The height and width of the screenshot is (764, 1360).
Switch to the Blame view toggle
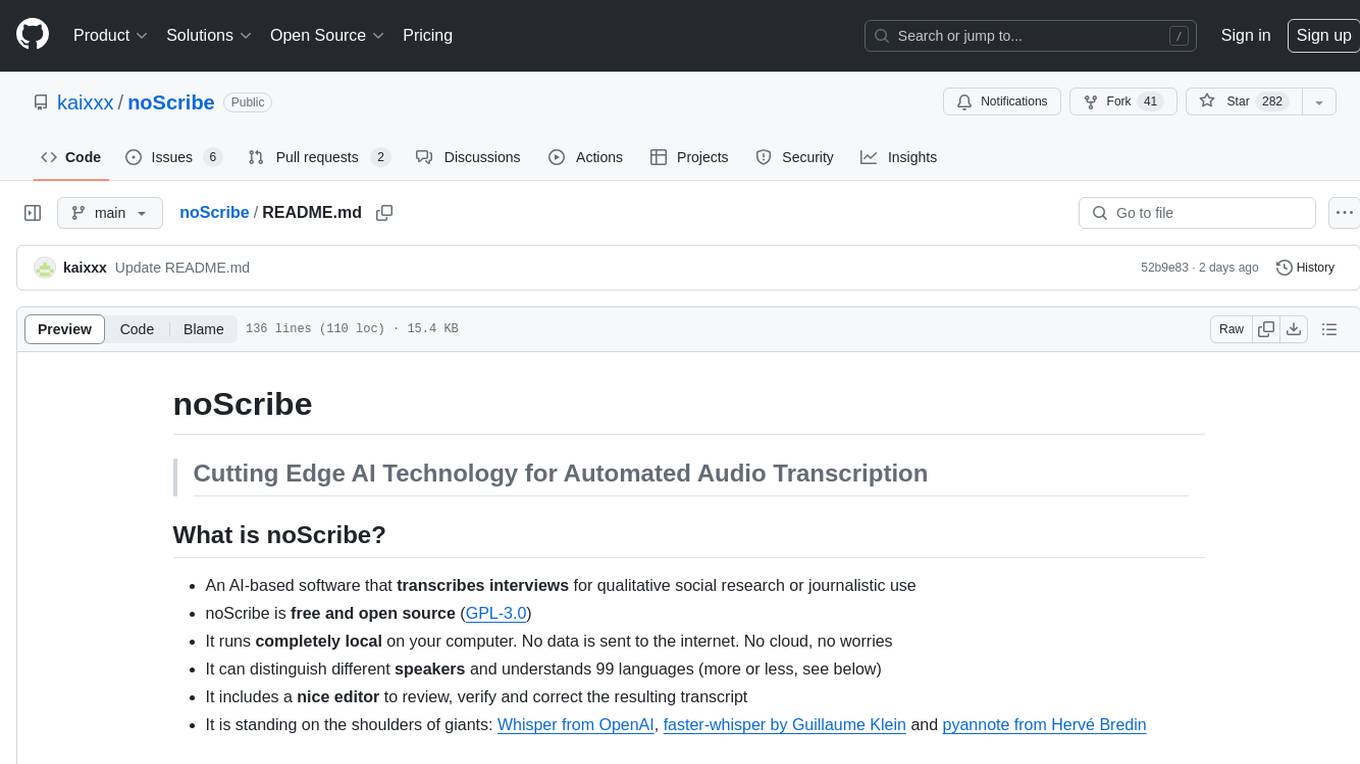[x=203, y=329]
